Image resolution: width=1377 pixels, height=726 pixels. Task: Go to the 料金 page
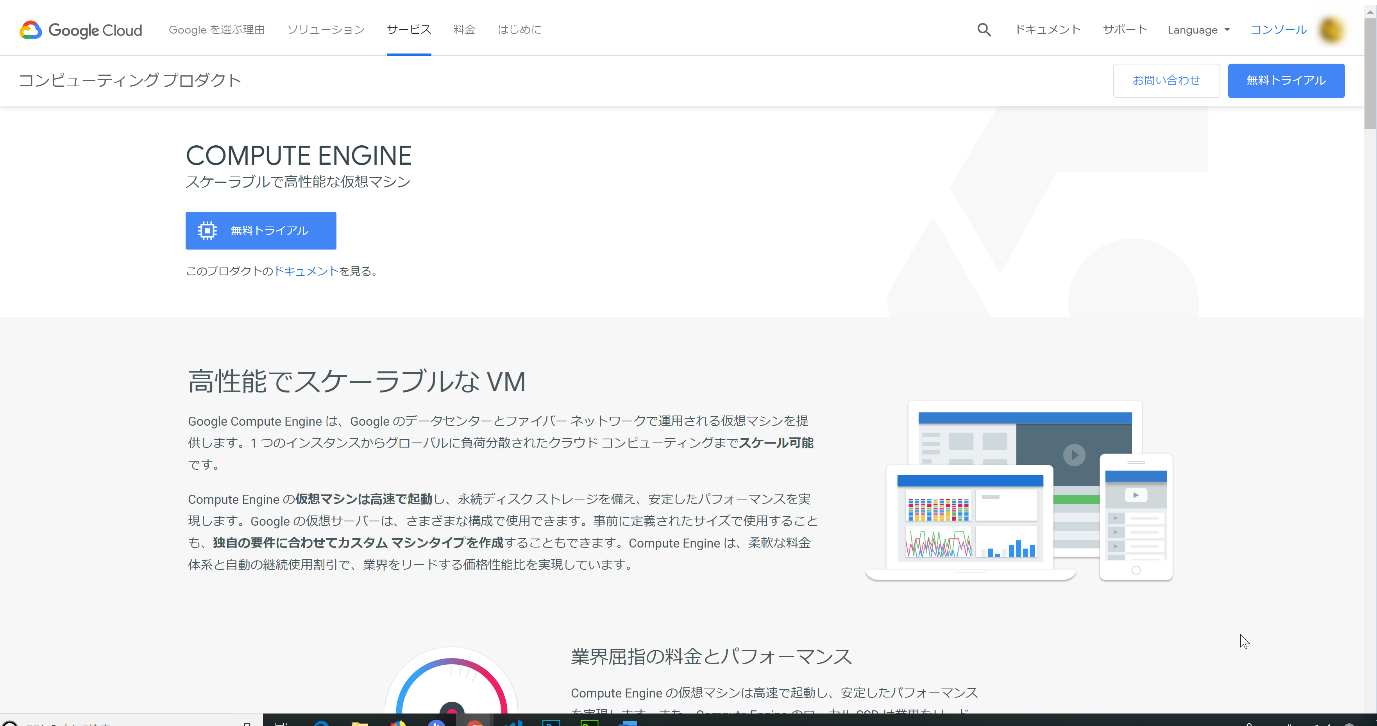(x=464, y=30)
